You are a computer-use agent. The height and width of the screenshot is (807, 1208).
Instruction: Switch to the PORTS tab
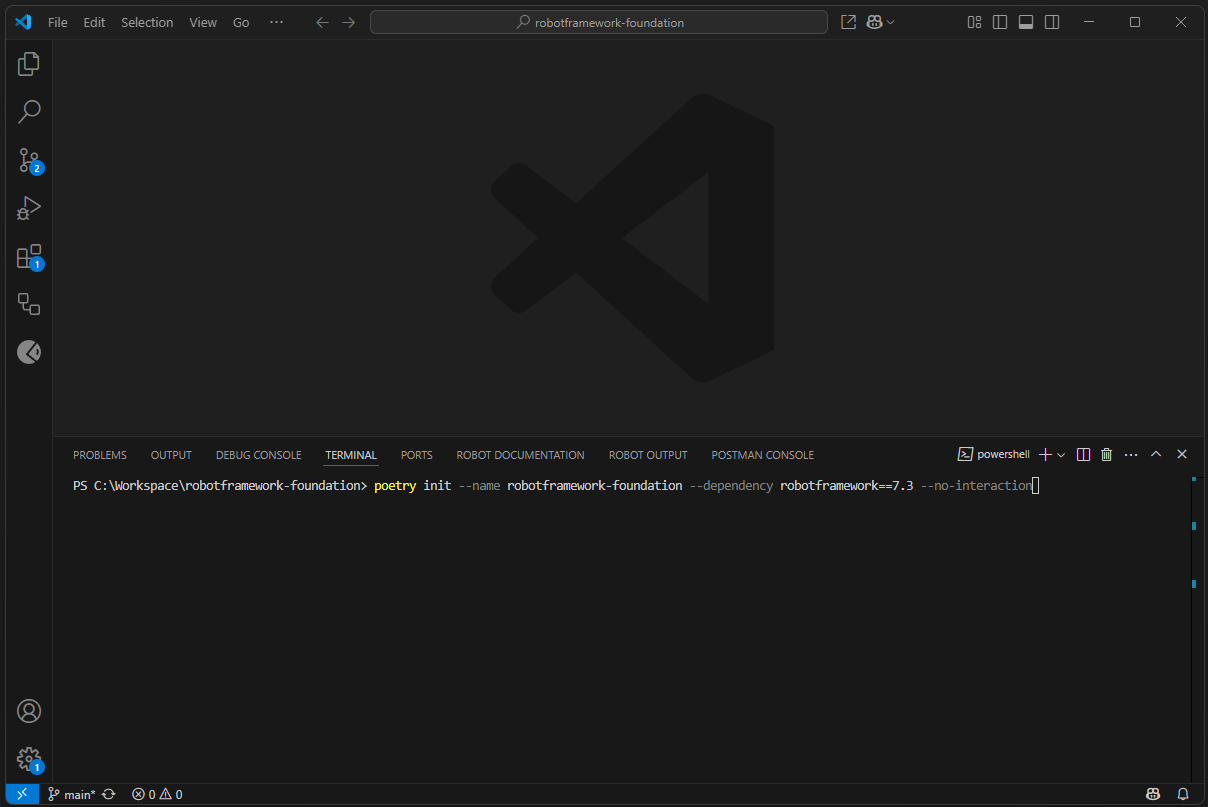417,455
